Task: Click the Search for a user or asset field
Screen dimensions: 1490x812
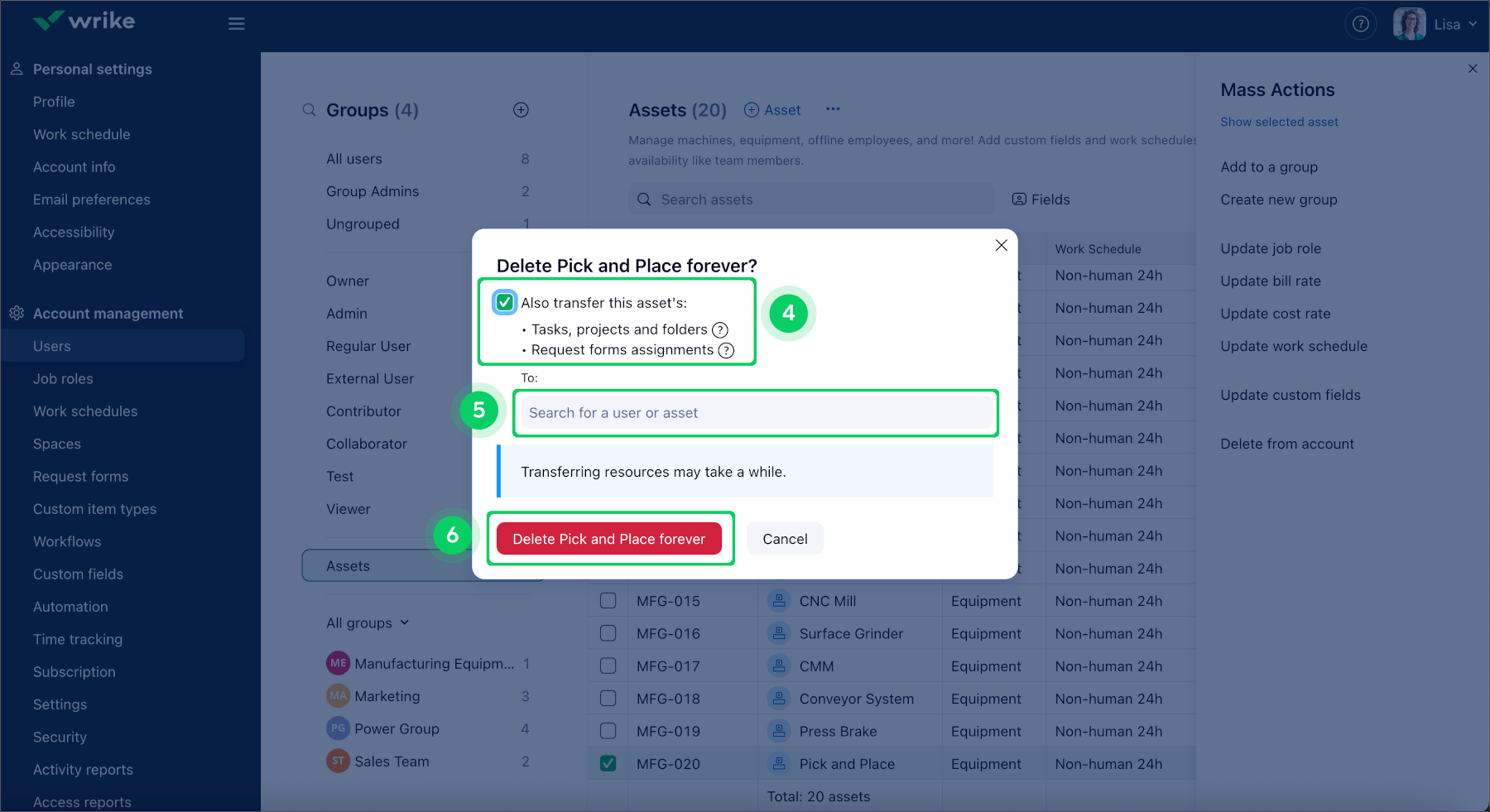Action: 756,412
